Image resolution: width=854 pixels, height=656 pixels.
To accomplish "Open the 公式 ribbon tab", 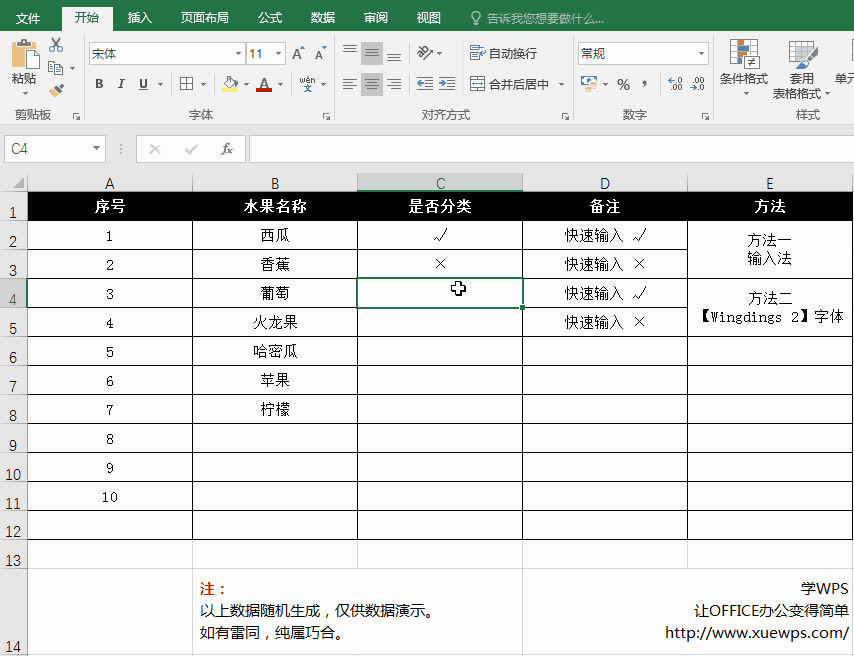I will pyautogui.click(x=269, y=18).
